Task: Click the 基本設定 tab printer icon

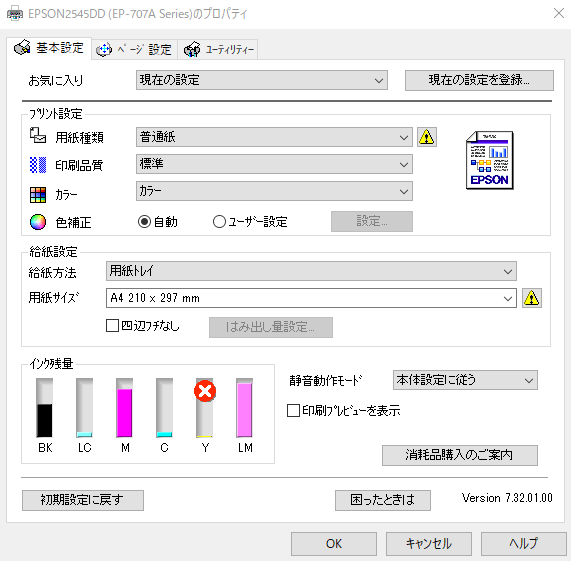Action: (x=22, y=48)
